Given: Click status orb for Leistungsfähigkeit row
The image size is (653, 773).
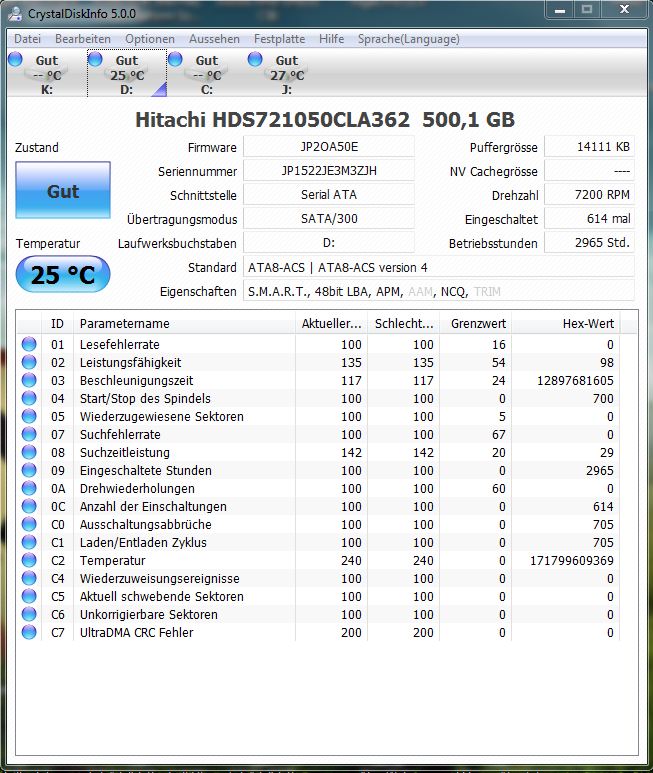Looking at the screenshot, I should (29, 362).
